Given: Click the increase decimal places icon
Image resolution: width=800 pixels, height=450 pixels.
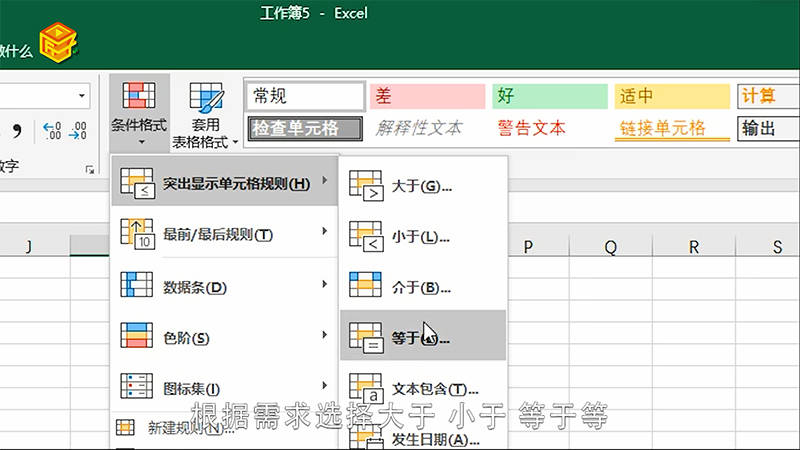Looking at the screenshot, I should click(x=52, y=132).
